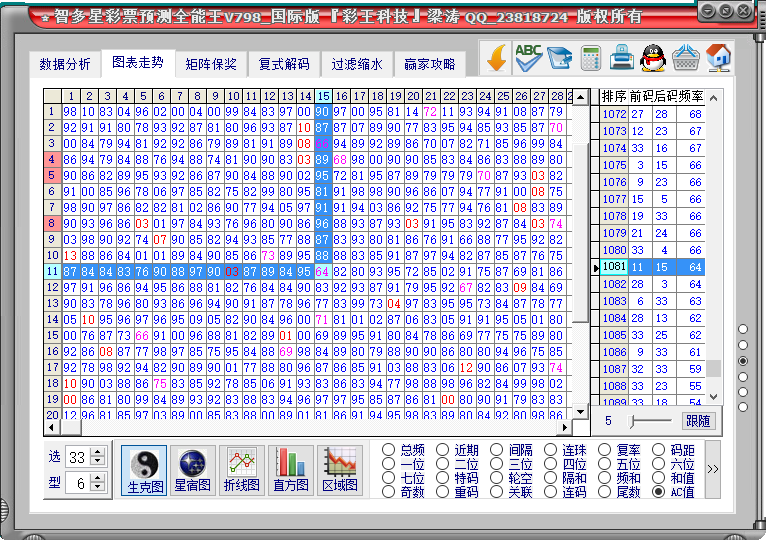Screen dimensions: 769x543
Task: Click row header 11 in grid
Action: coord(52,271)
